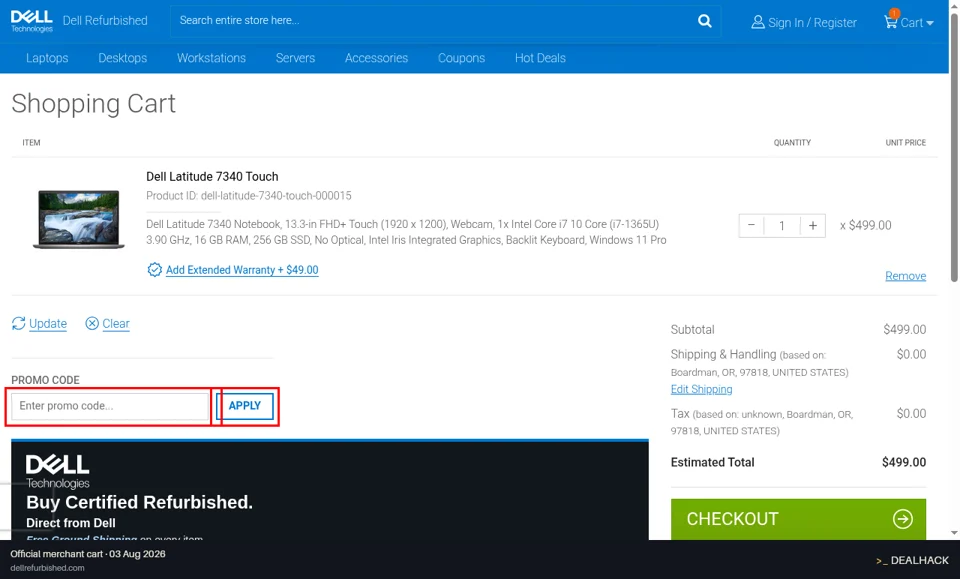Click the Shopping Cart heading
Screen dimensions: 960x579
tap(93, 103)
